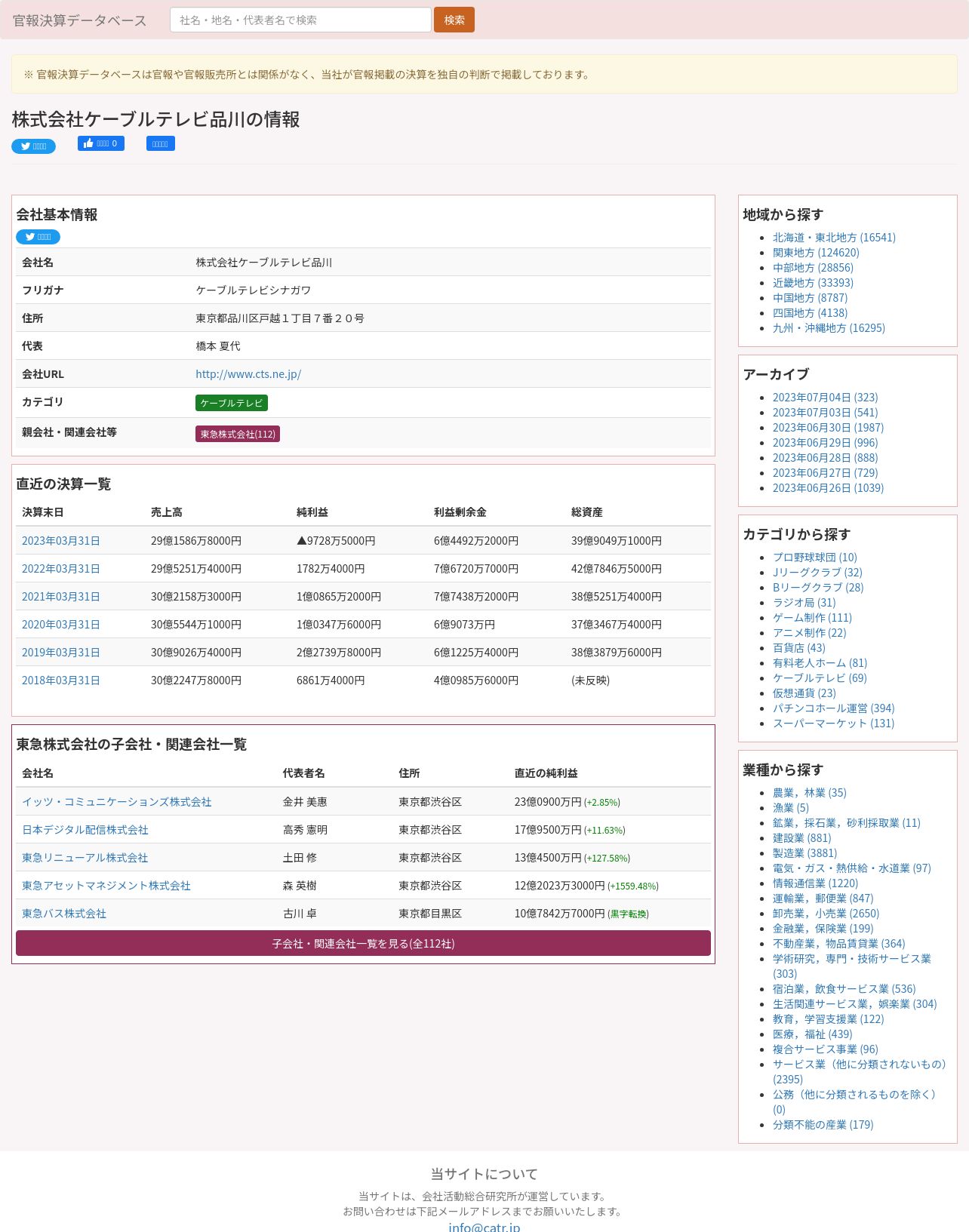Viewport: 969px width, 1232px height.
Task: Open the 2022年03月31日 settlement link
Action: tap(61, 569)
